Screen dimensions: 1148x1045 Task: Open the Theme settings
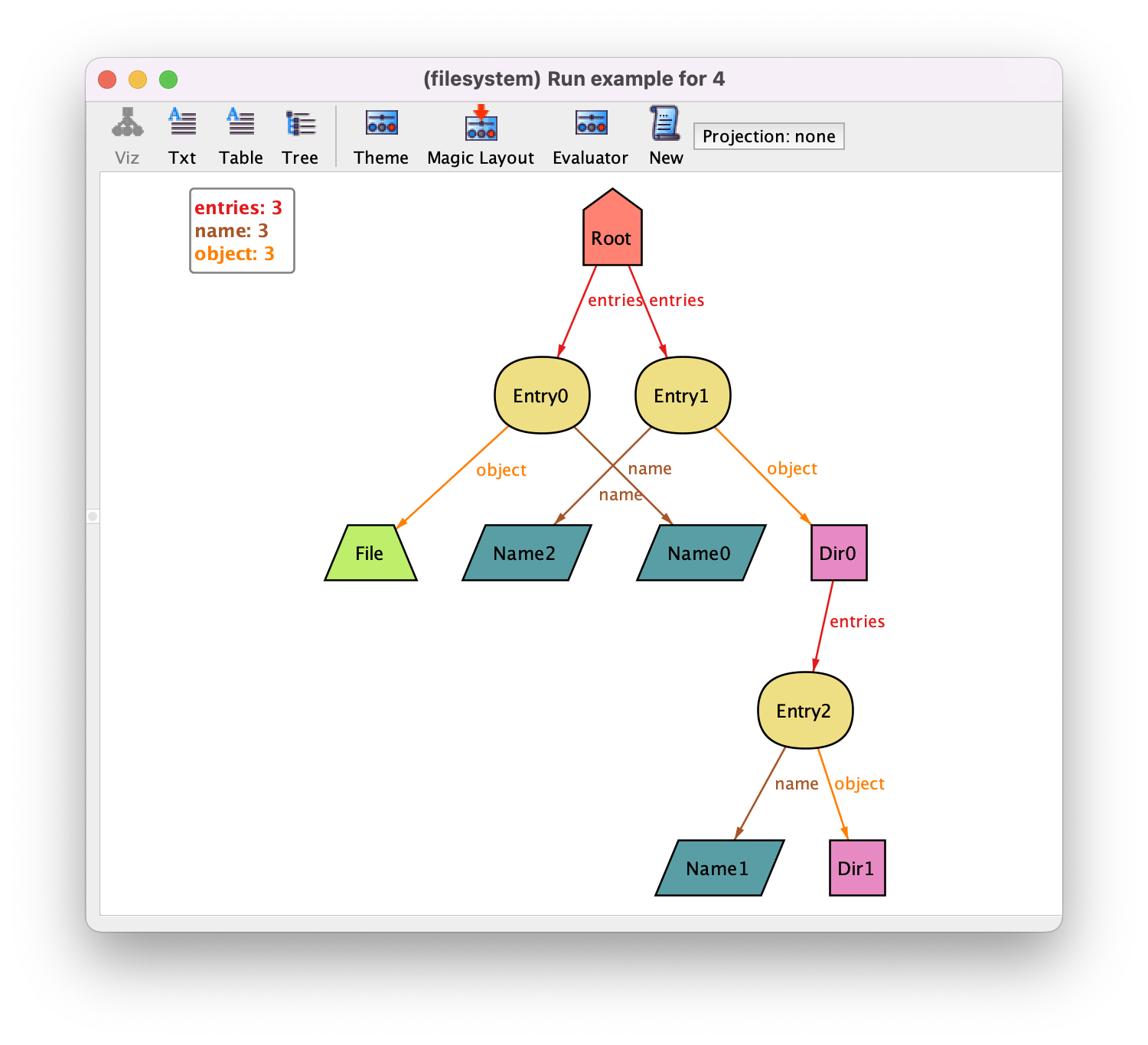[x=381, y=135]
